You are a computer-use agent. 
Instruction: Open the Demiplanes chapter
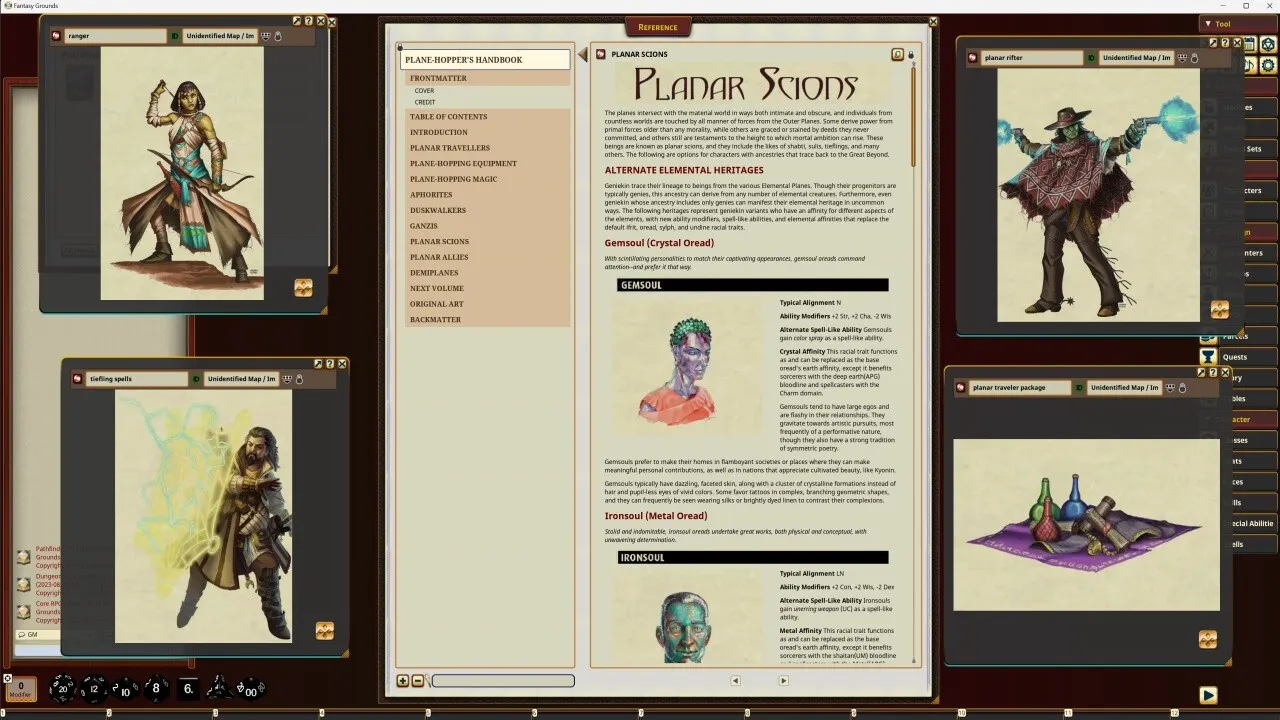point(434,273)
